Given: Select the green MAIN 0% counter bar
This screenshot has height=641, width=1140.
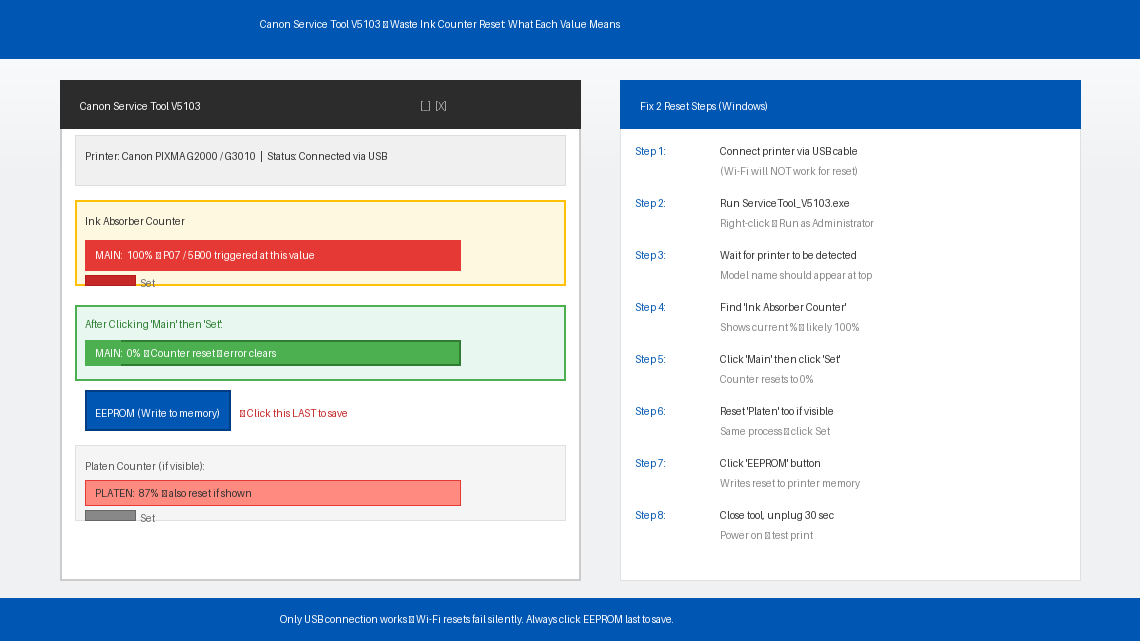Looking at the screenshot, I should 272,353.
